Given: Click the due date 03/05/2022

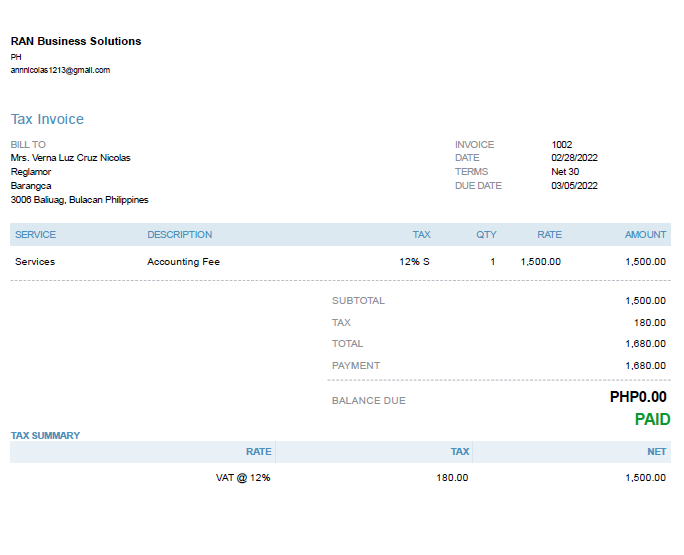Looking at the screenshot, I should tap(574, 186).
